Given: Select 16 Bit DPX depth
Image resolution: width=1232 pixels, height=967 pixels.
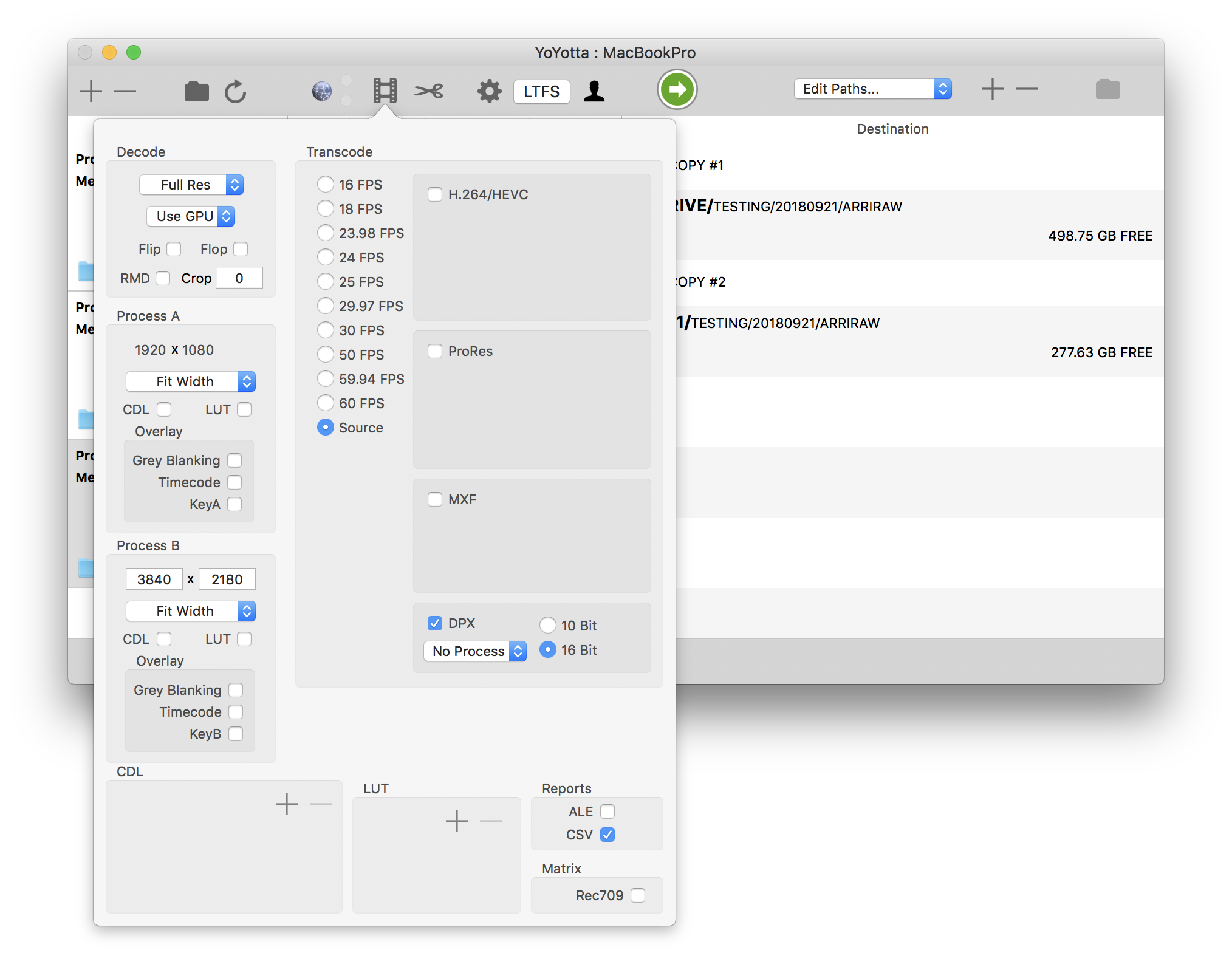Looking at the screenshot, I should (x=548, y=649).
